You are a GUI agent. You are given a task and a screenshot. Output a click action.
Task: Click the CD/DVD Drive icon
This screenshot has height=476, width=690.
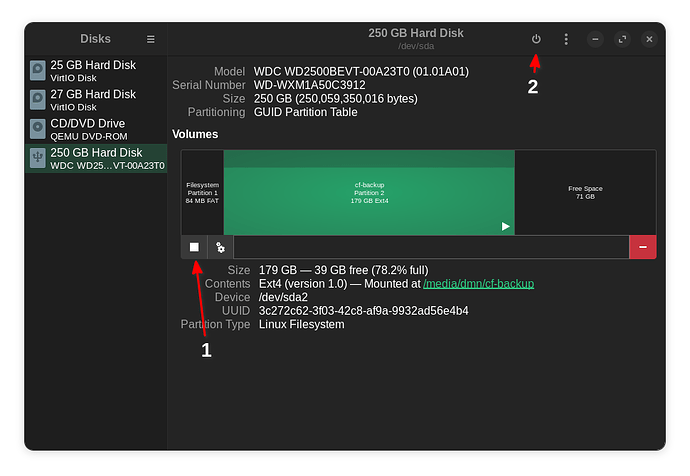[38, 129]
